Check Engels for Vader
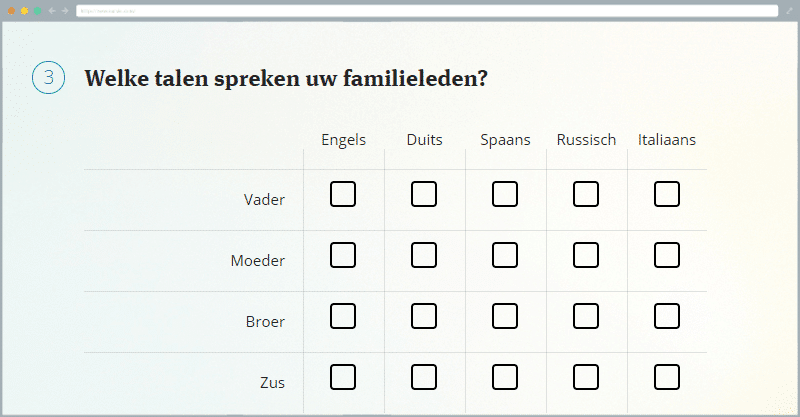This screenshot has height=417, width=800. (343, 194)
